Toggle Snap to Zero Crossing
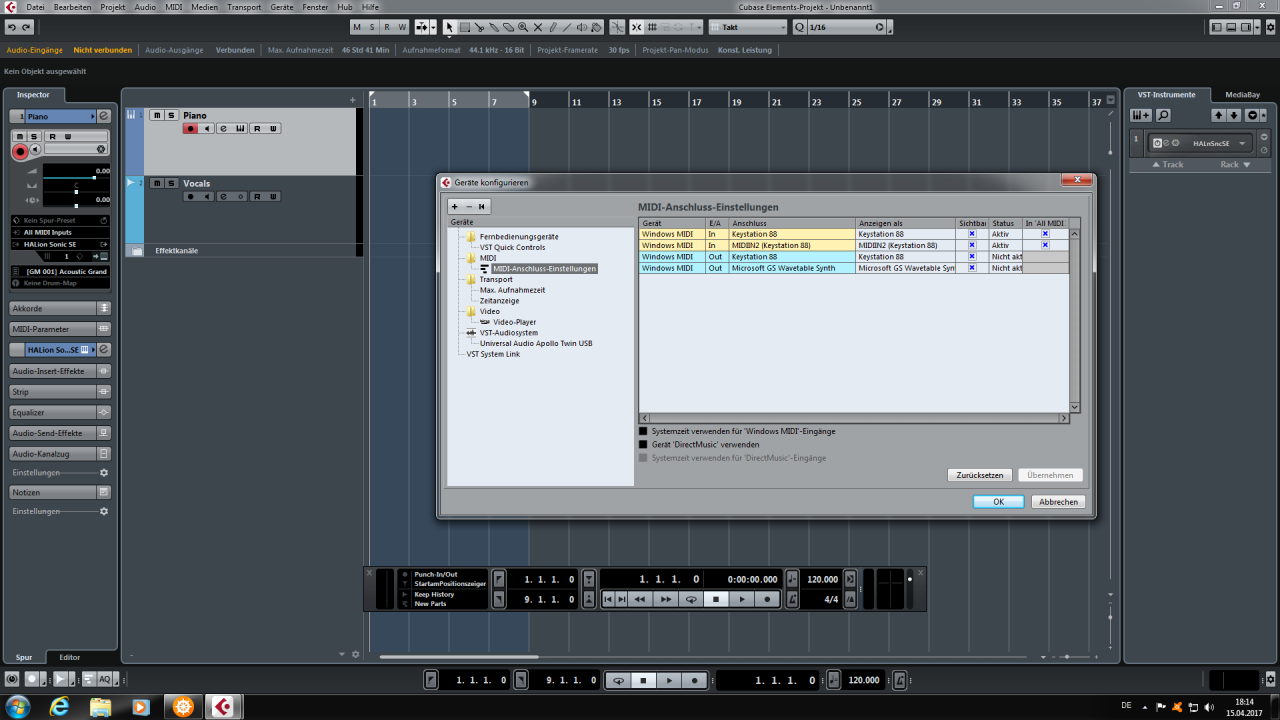1280x720 pixels. click(618, 27)
